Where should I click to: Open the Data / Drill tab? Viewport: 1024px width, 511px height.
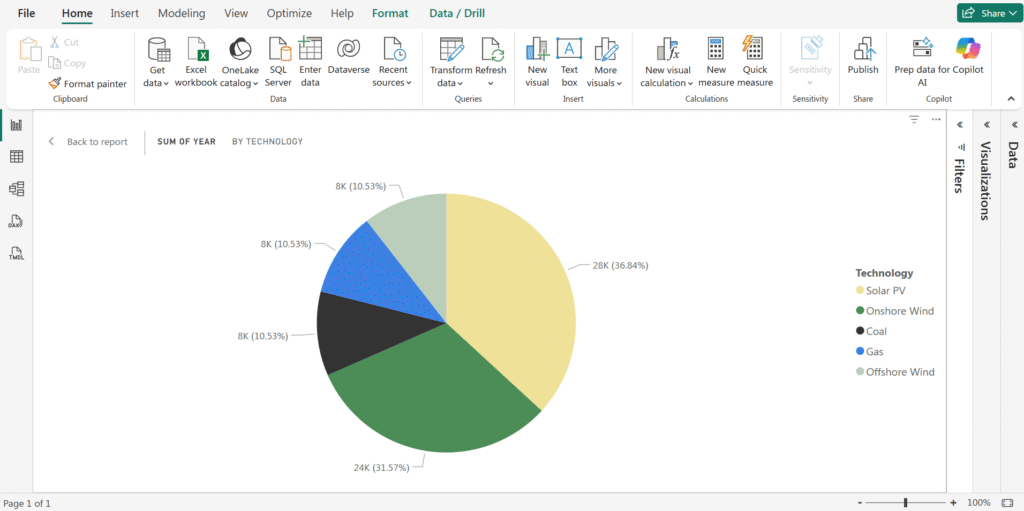coord(457,14)
